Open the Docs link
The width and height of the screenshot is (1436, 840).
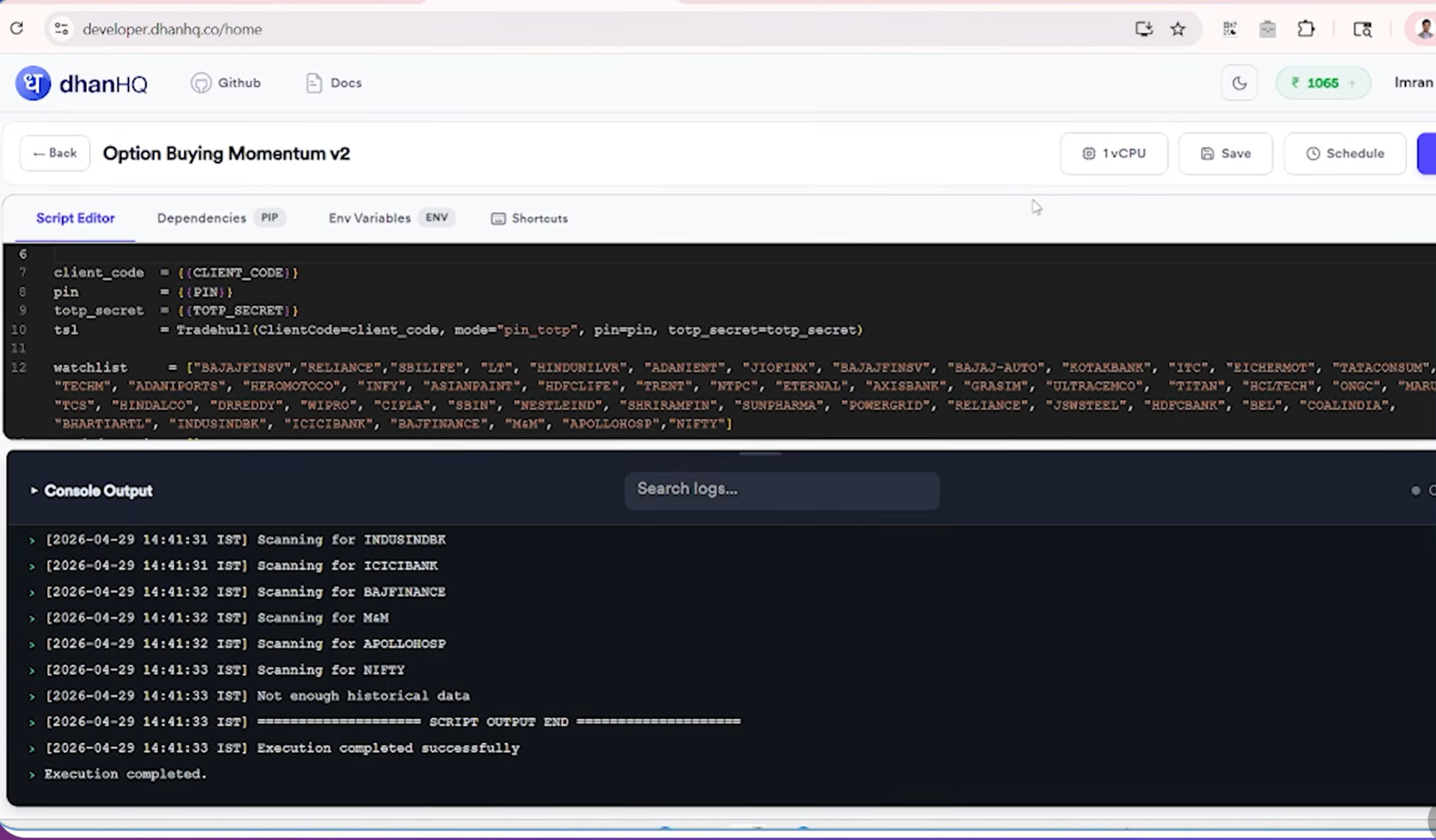(334, 83)
